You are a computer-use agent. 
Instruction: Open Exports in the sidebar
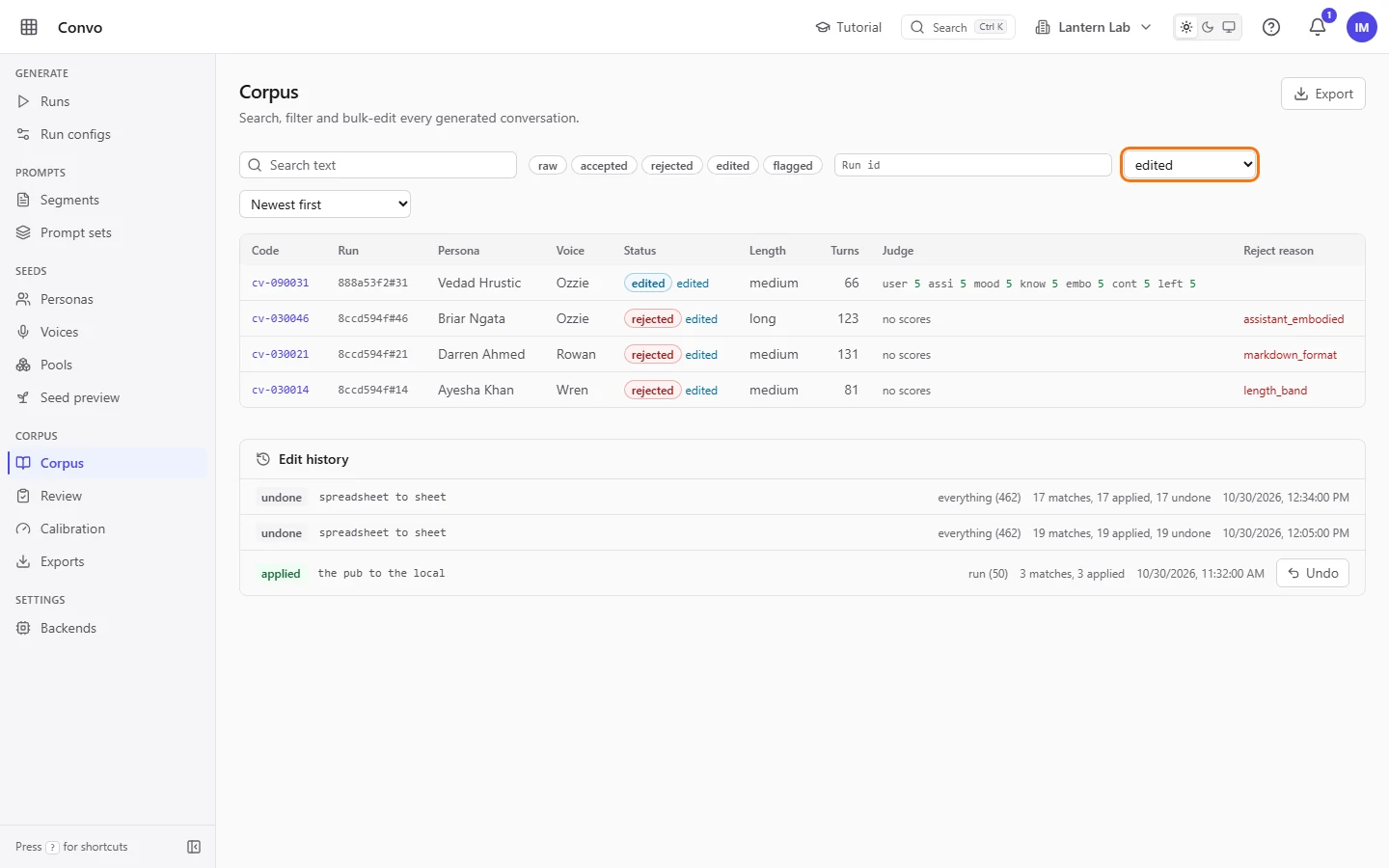tap(107, 561)
